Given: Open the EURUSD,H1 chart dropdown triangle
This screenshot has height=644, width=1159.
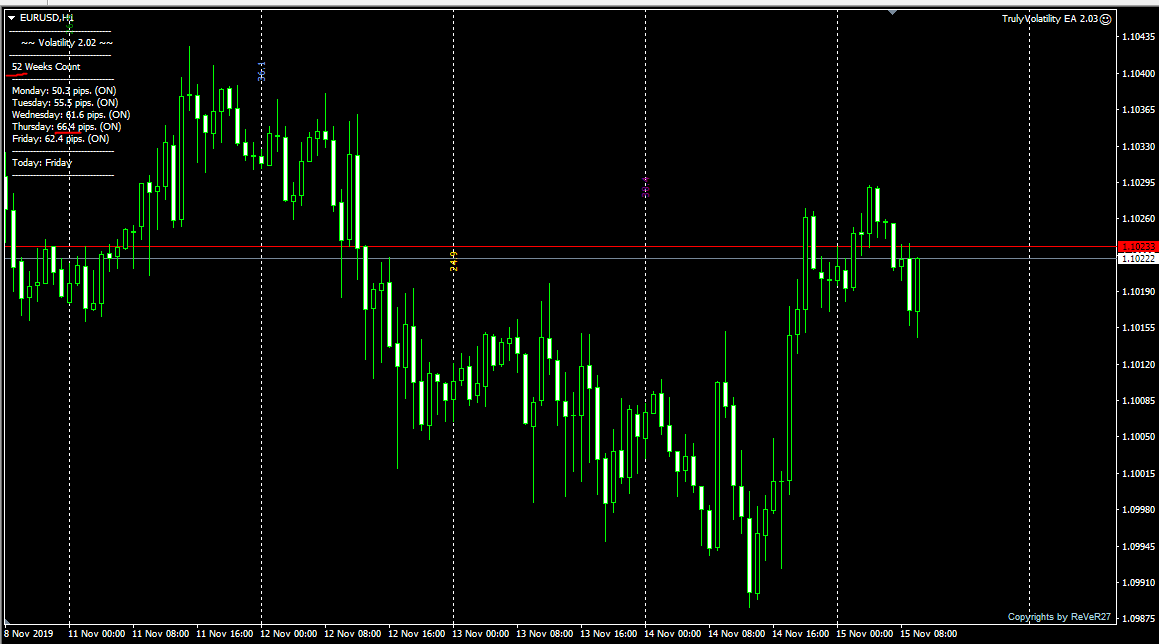Looking at the screenshot, I should (x=12, y=18).
